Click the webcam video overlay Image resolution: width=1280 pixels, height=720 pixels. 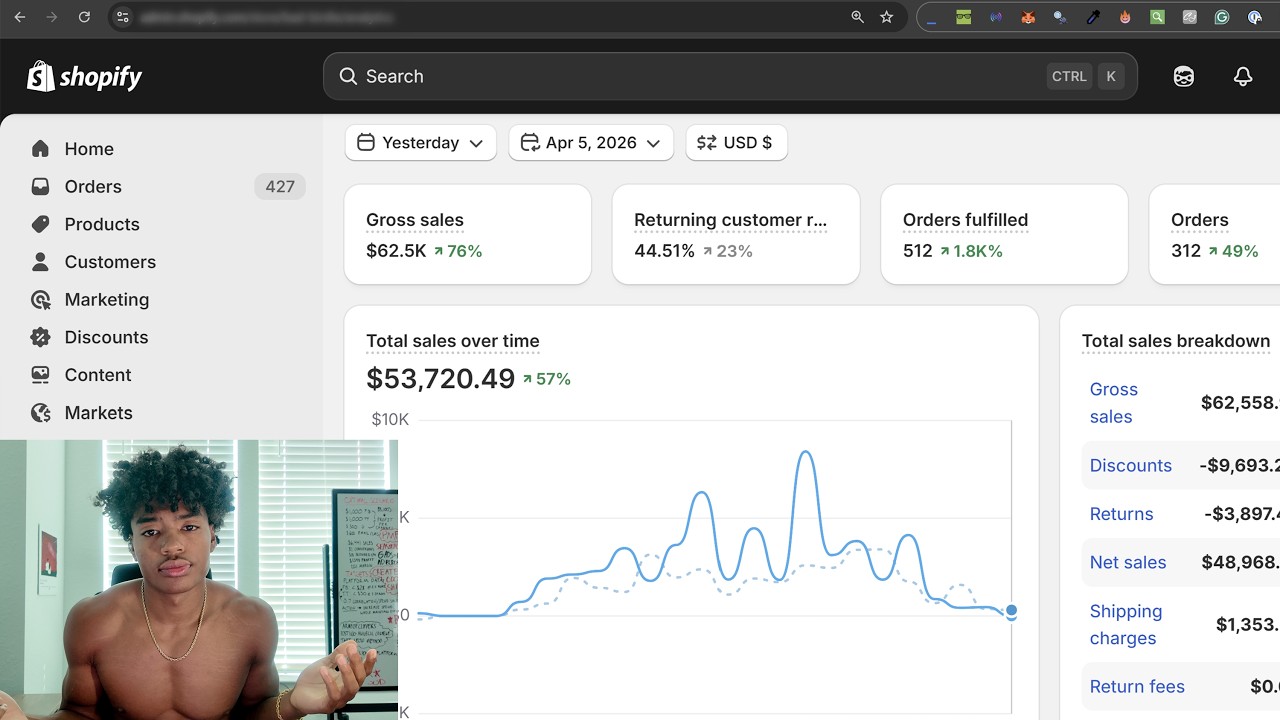[x=199, y=580]
